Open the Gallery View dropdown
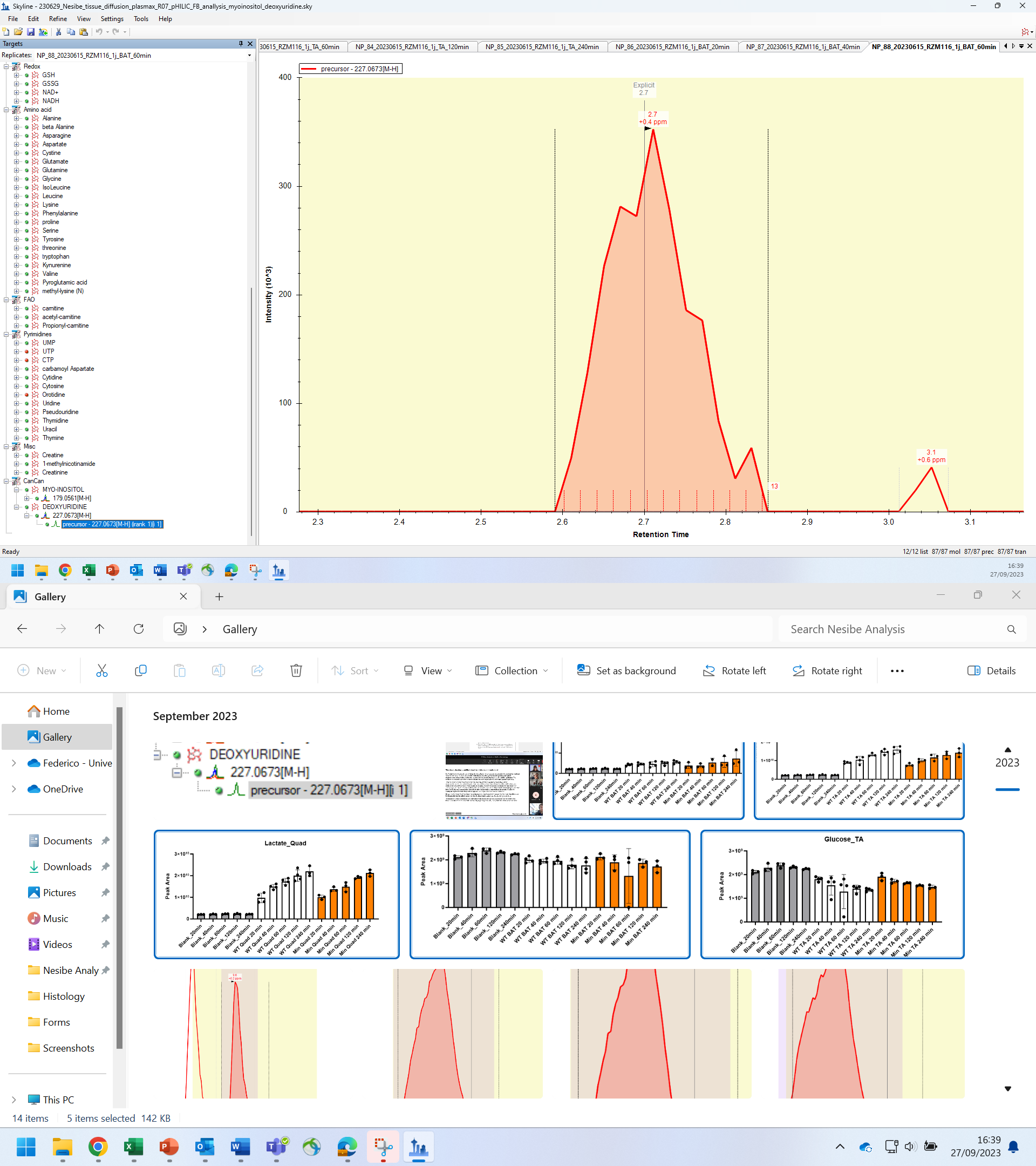The width and height of the screenshot is (1036, 1166). (x=428, y=671)
